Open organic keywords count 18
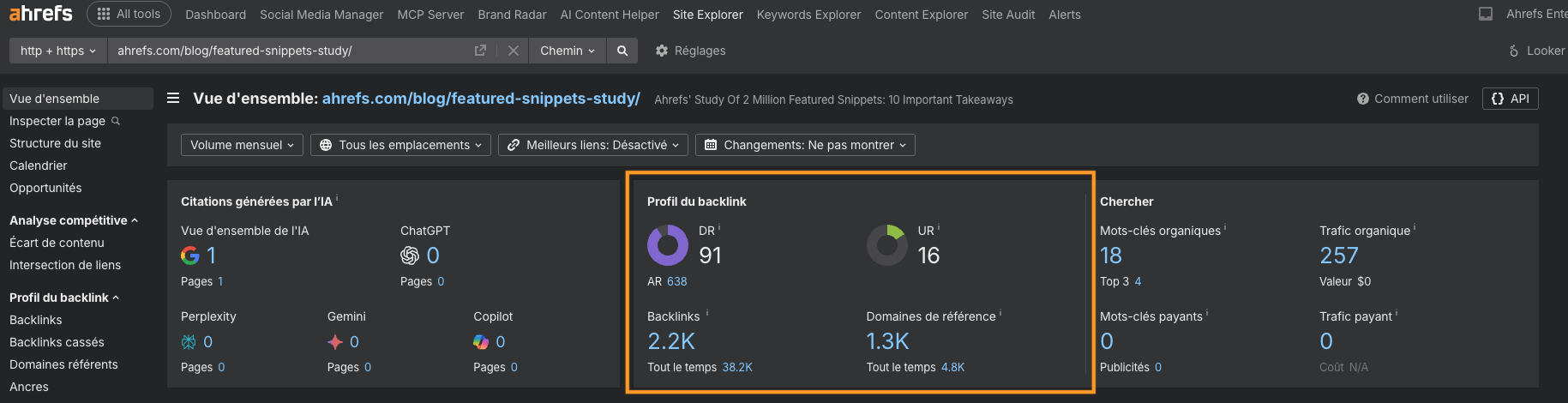The height and width of the screenshot is (403, 1568). (x=1111, y=256)
